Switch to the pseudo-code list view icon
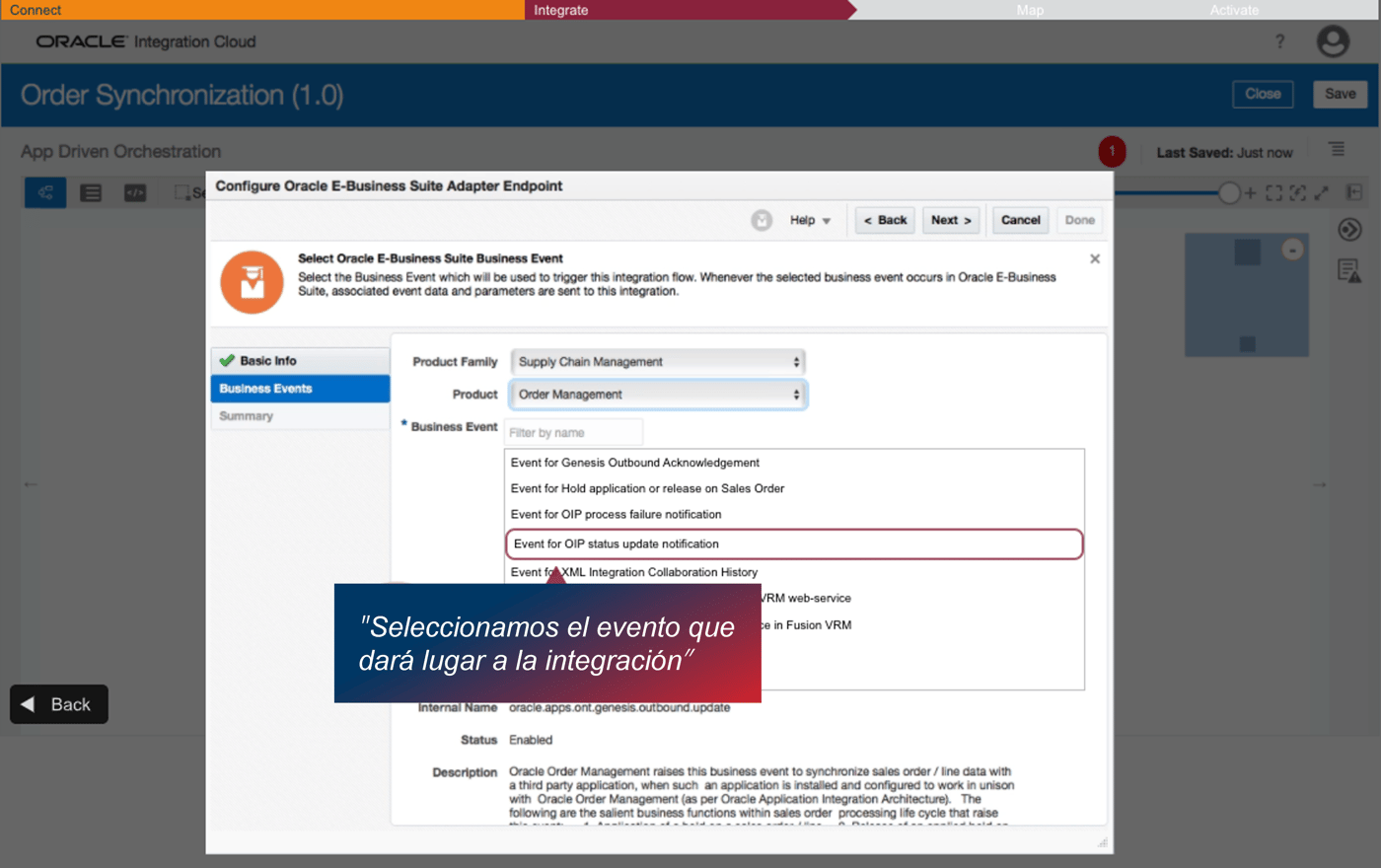The height and width of the screenshot is (868, 1381). click(x=91, y=192)
